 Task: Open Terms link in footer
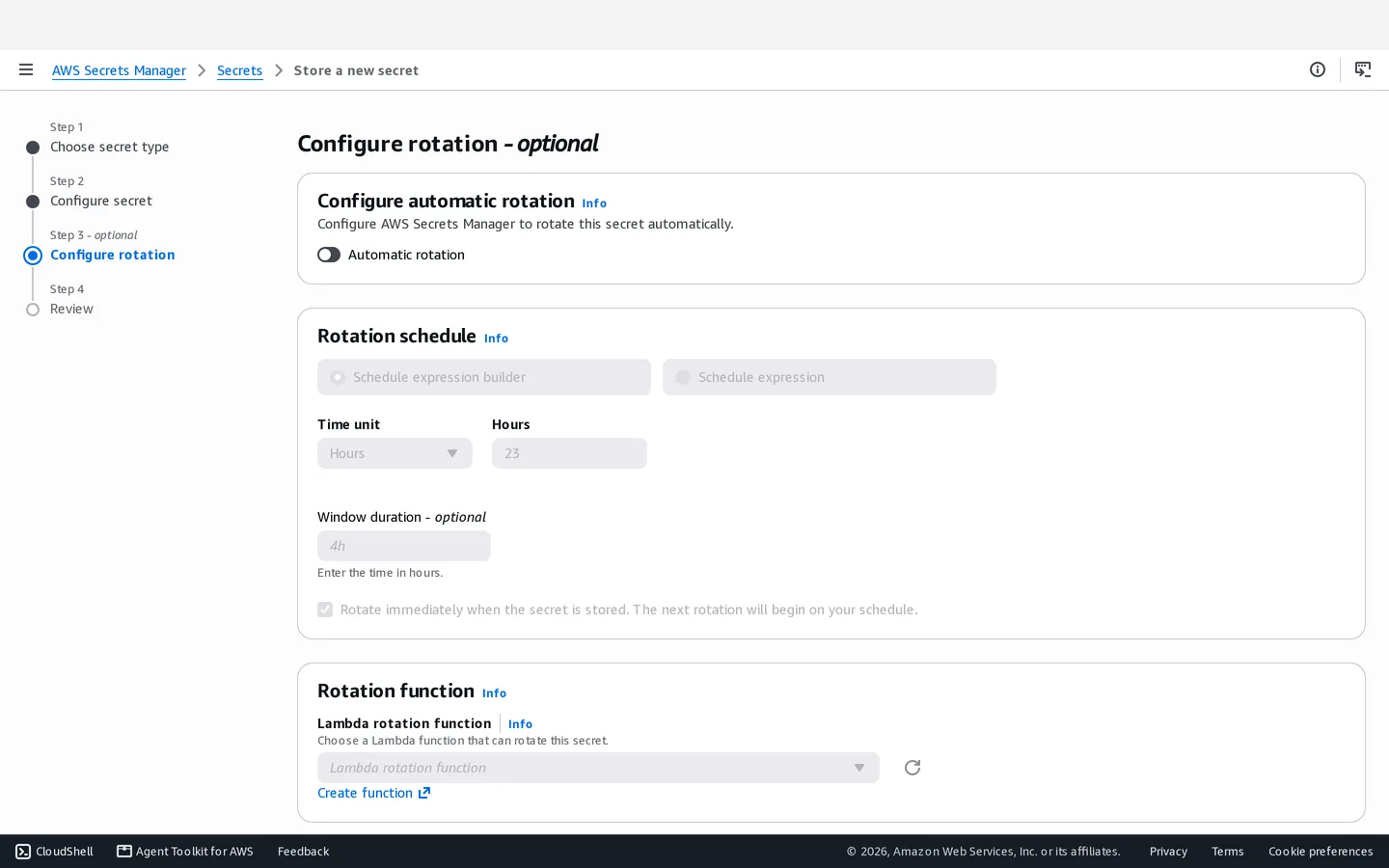click(x=1228, y=852)
